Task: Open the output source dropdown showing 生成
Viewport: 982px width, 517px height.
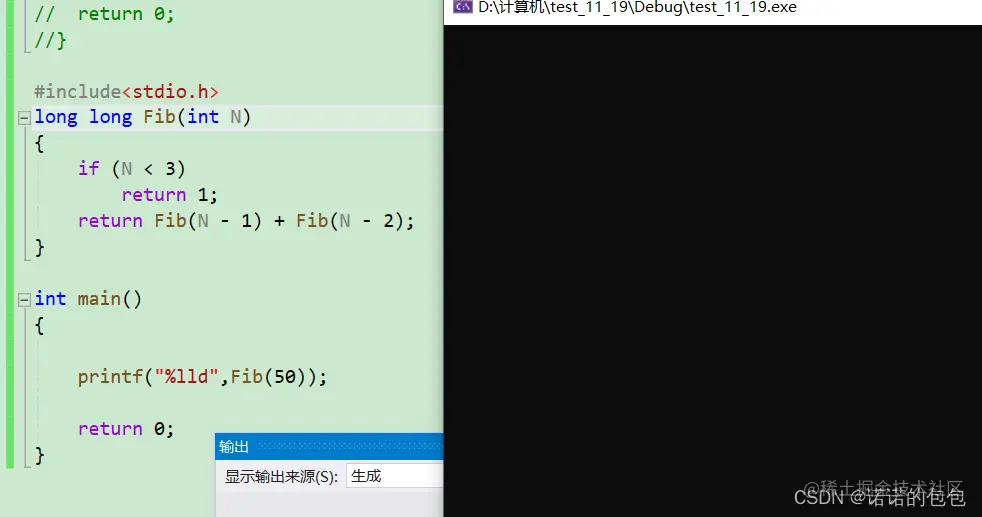Action: (x=395, y=476)
